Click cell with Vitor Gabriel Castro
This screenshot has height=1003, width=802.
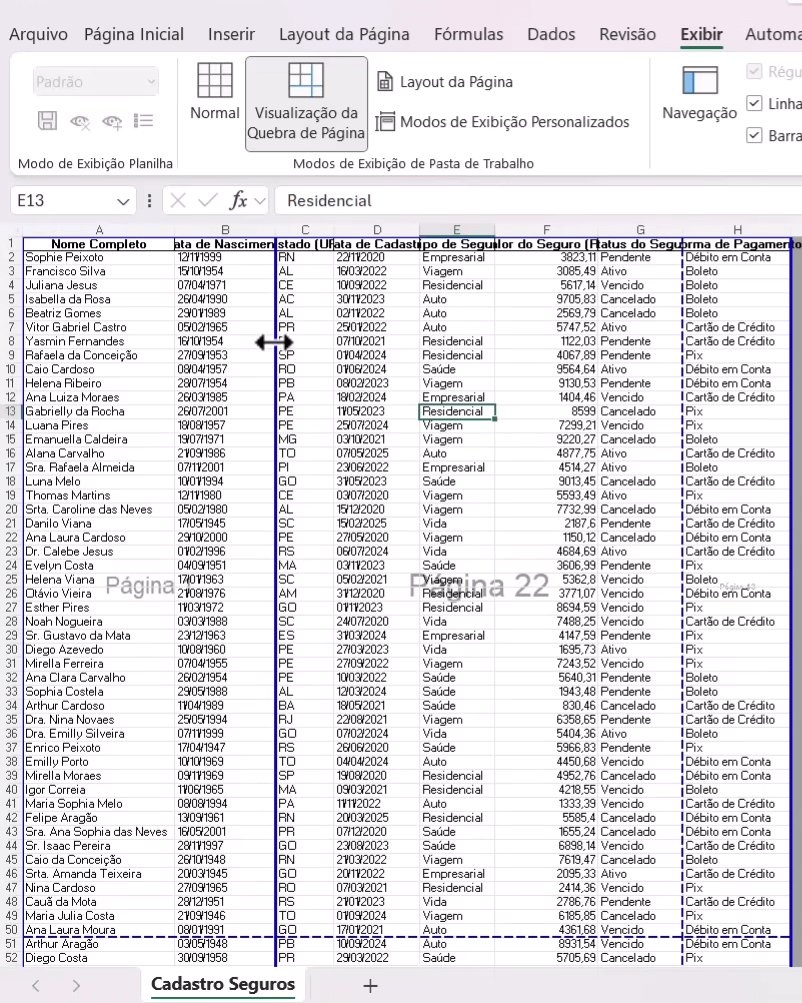(x=98, y=328)
